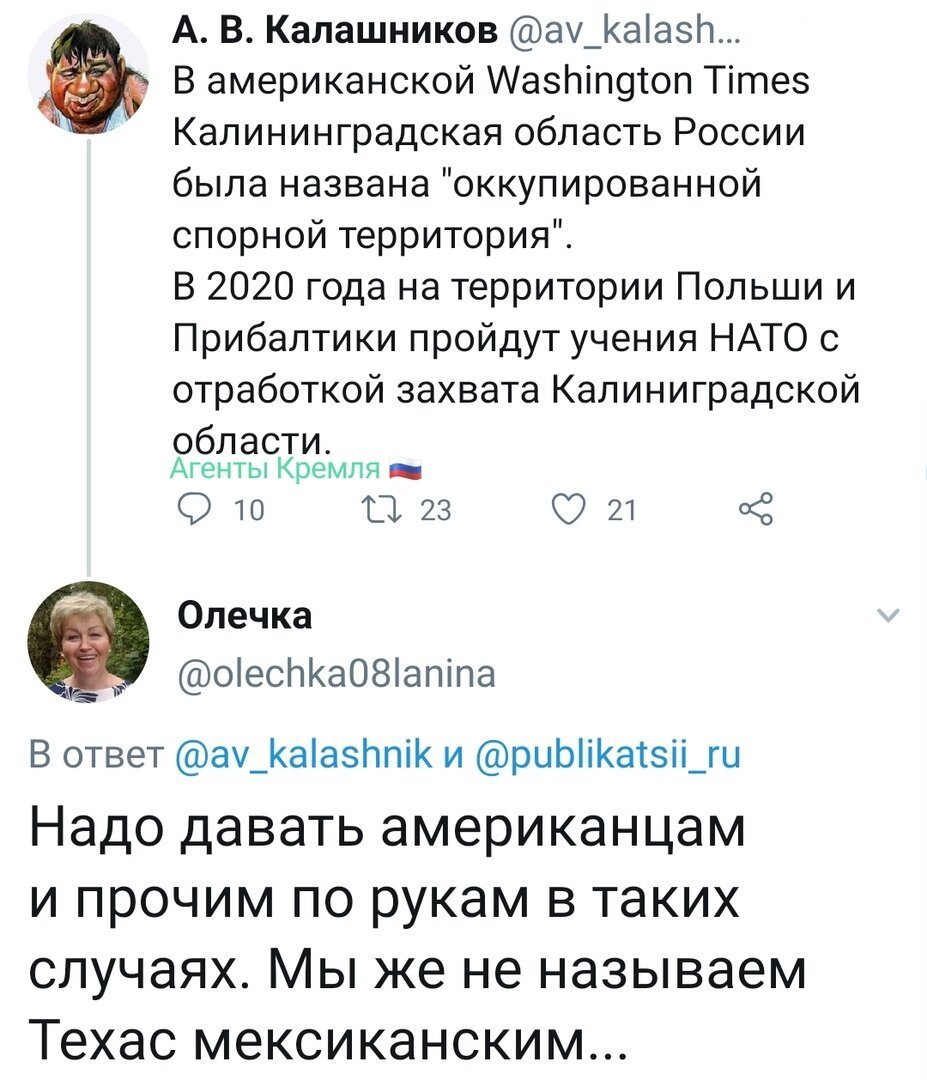This screenshot has width=927, height=1080.
Task: Open the share icon on tweet
Action: click(756, 510)
